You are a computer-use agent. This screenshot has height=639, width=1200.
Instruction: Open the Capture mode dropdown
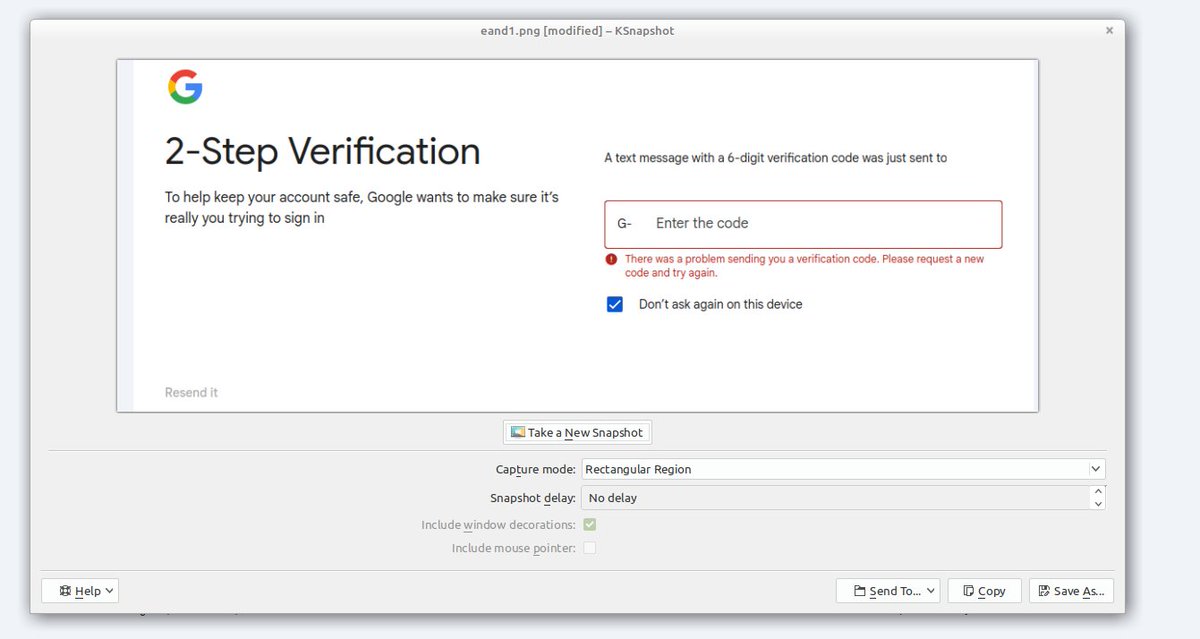[x=843, y=469]
